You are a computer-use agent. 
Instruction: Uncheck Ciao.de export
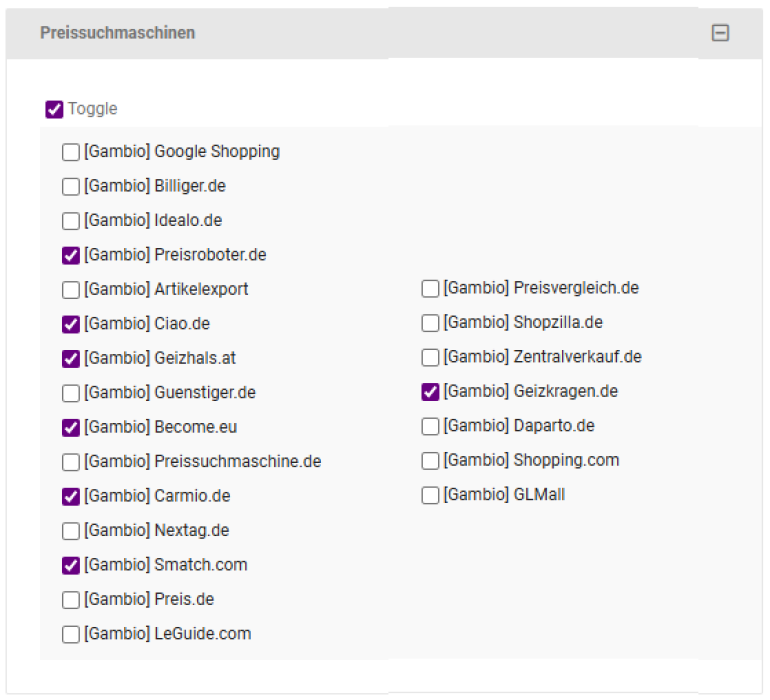pyautogui.click(x=71, y=324)
